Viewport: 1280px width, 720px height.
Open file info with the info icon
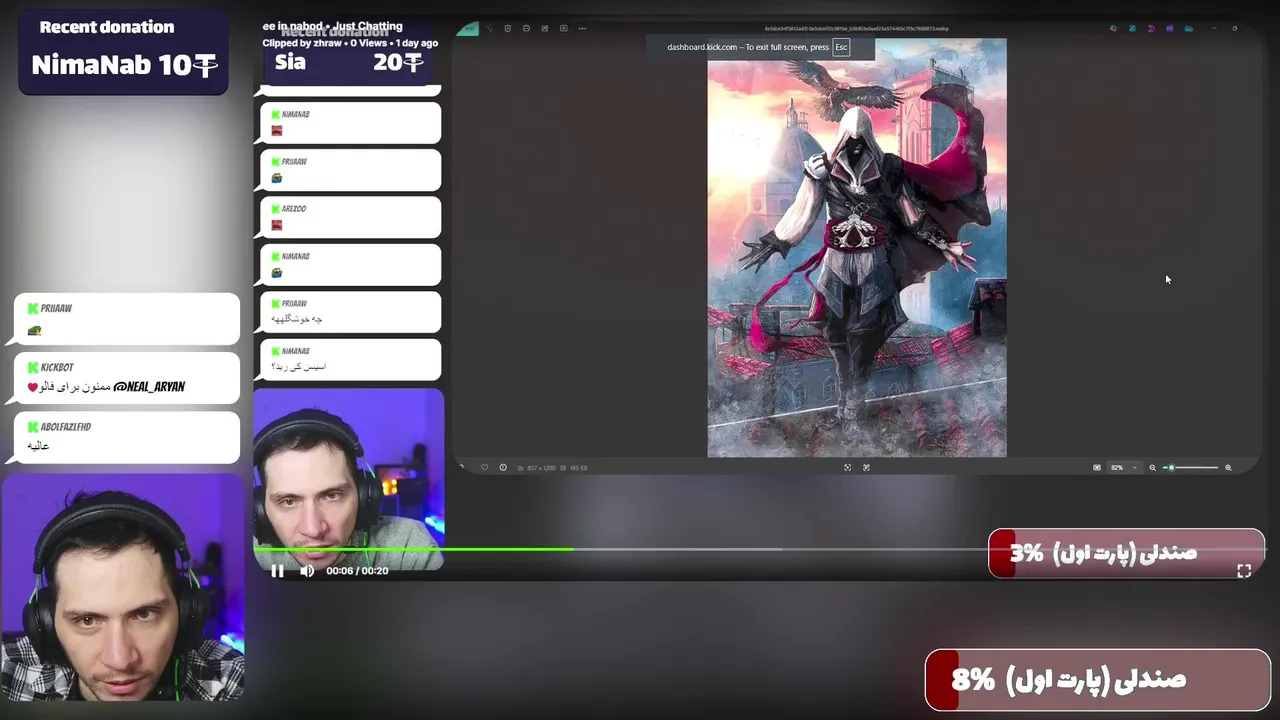[x=503, y=467]
